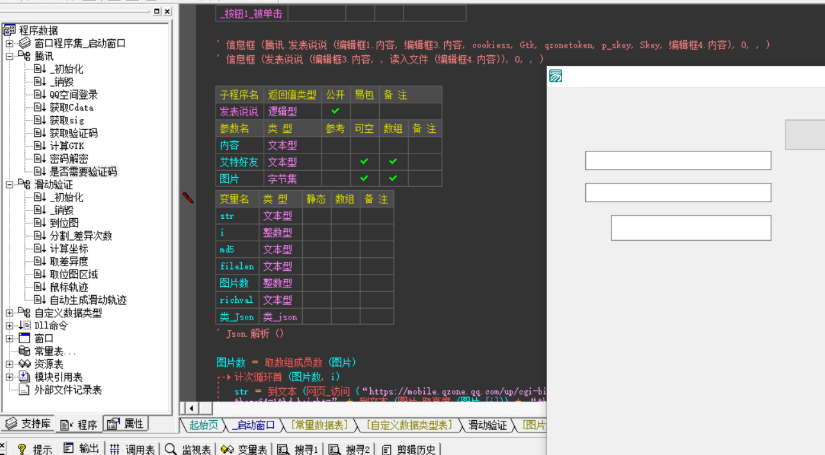Click the bottom edit box in the running window
825x455 pixels.
(691, 228)
